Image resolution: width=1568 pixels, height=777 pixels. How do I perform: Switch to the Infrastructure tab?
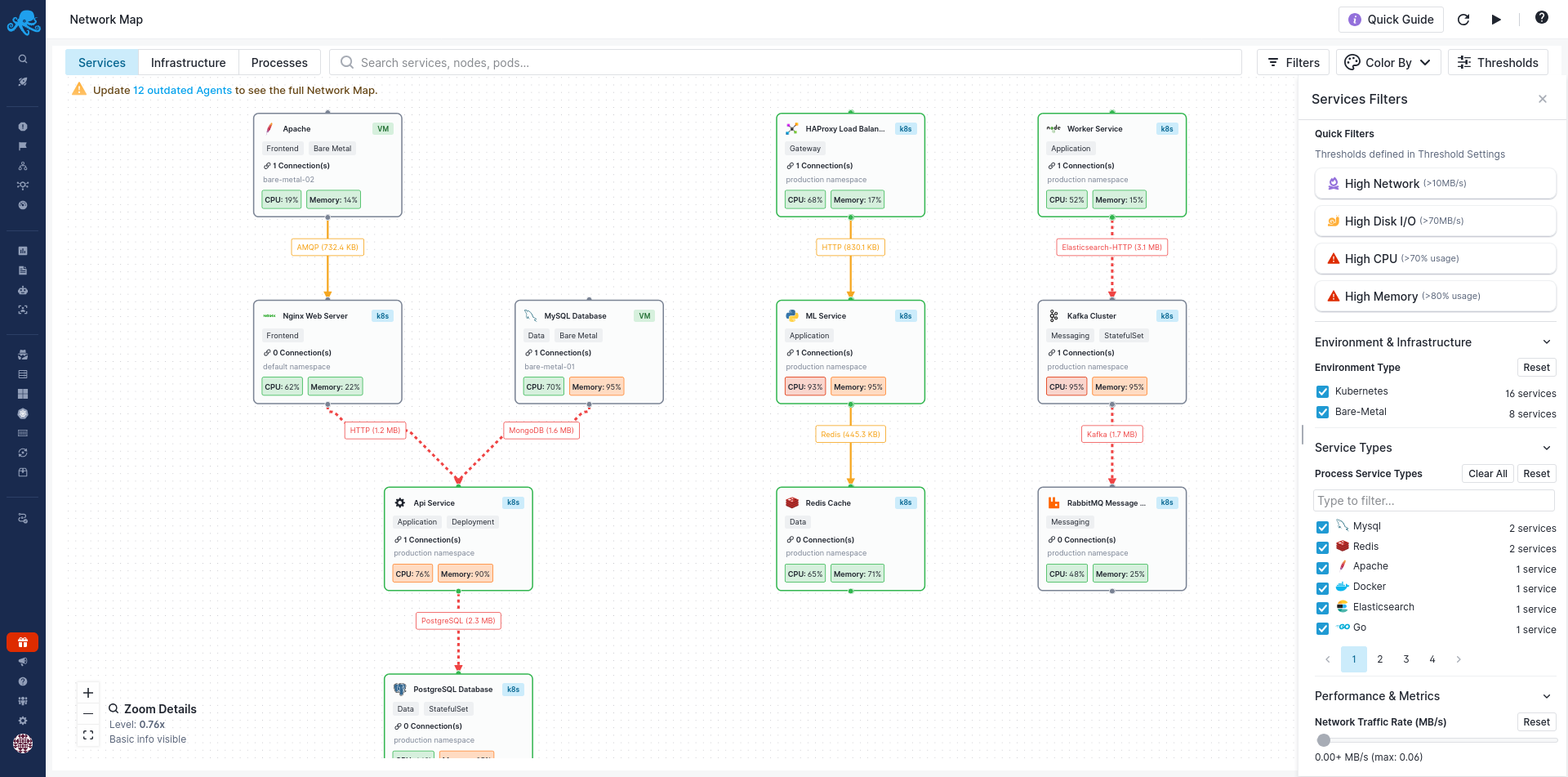point(188,62)
